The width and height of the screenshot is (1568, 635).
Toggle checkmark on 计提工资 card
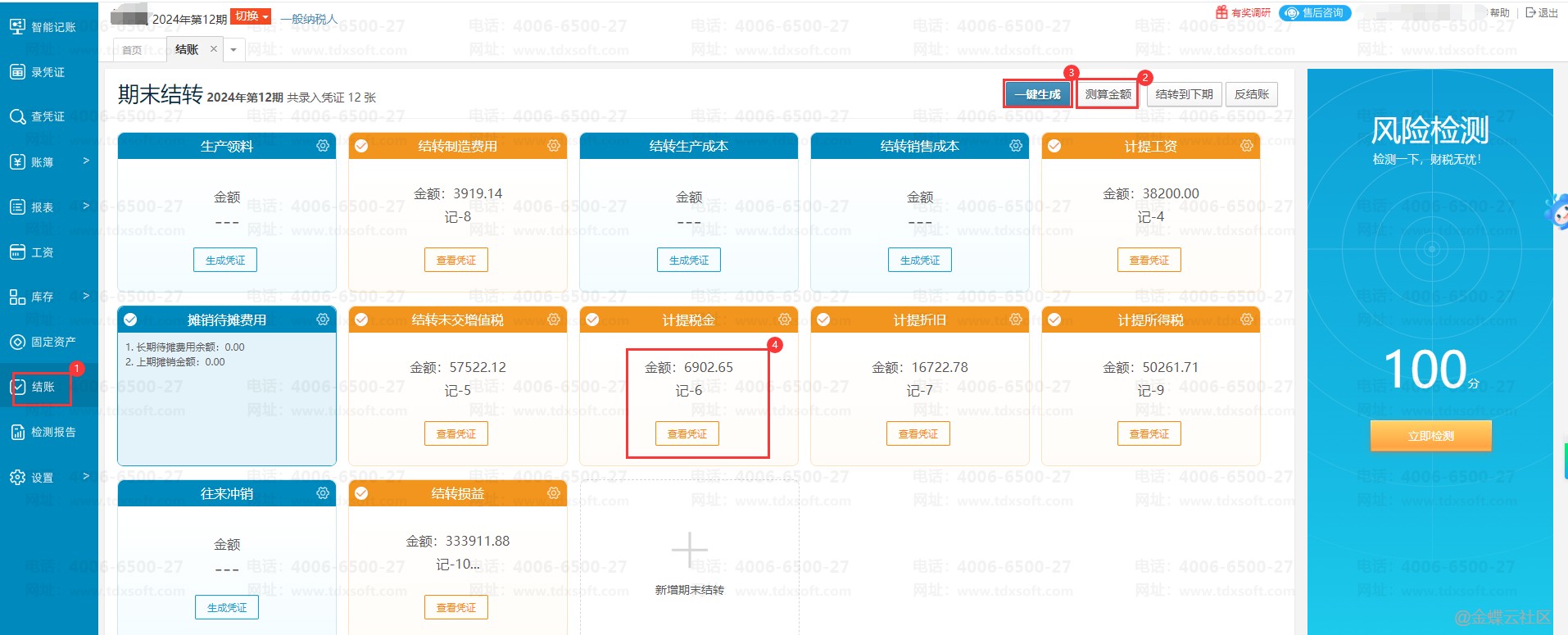tap(1054, 146)
